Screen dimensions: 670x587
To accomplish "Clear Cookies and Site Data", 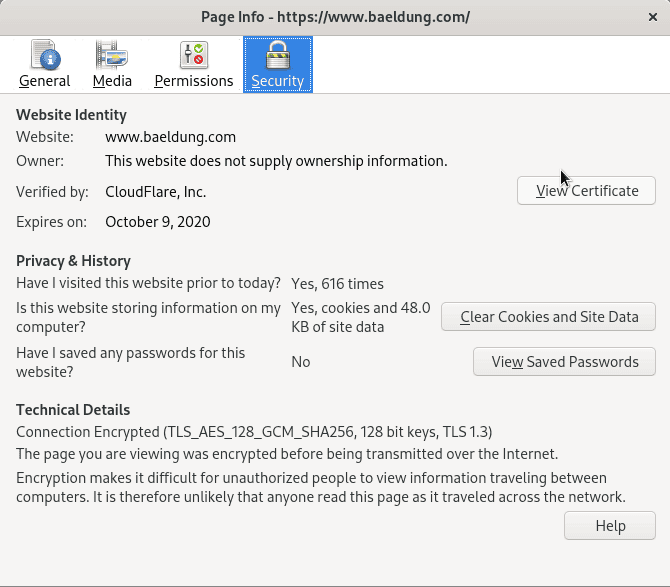I will [x=548, y=317].
